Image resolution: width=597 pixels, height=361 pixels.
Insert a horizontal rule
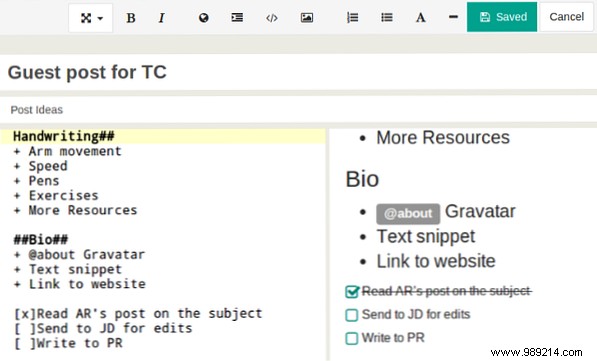click(453, 17)
